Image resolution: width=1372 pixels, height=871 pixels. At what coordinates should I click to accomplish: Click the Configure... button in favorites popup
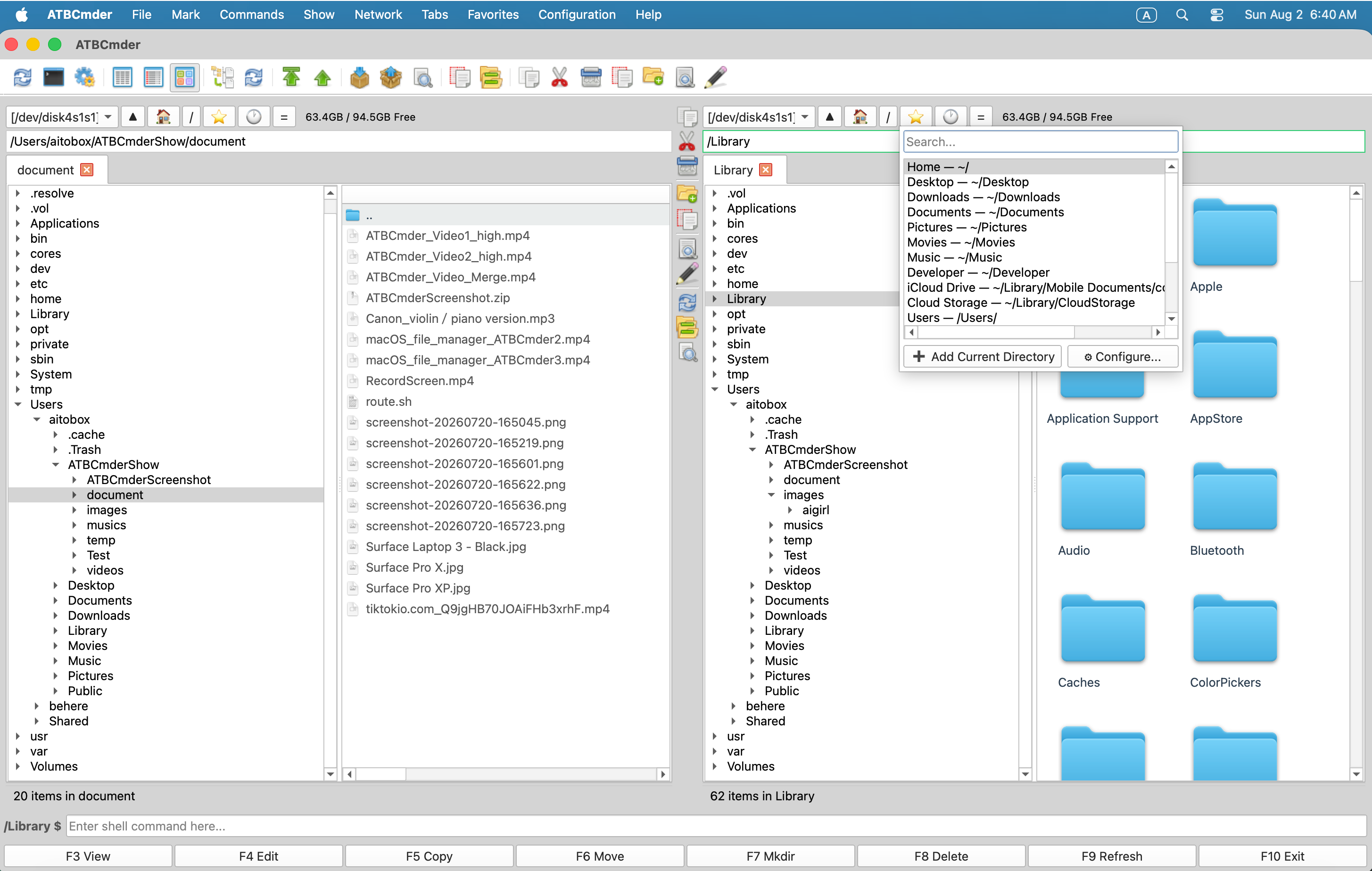click(1123, 357)
